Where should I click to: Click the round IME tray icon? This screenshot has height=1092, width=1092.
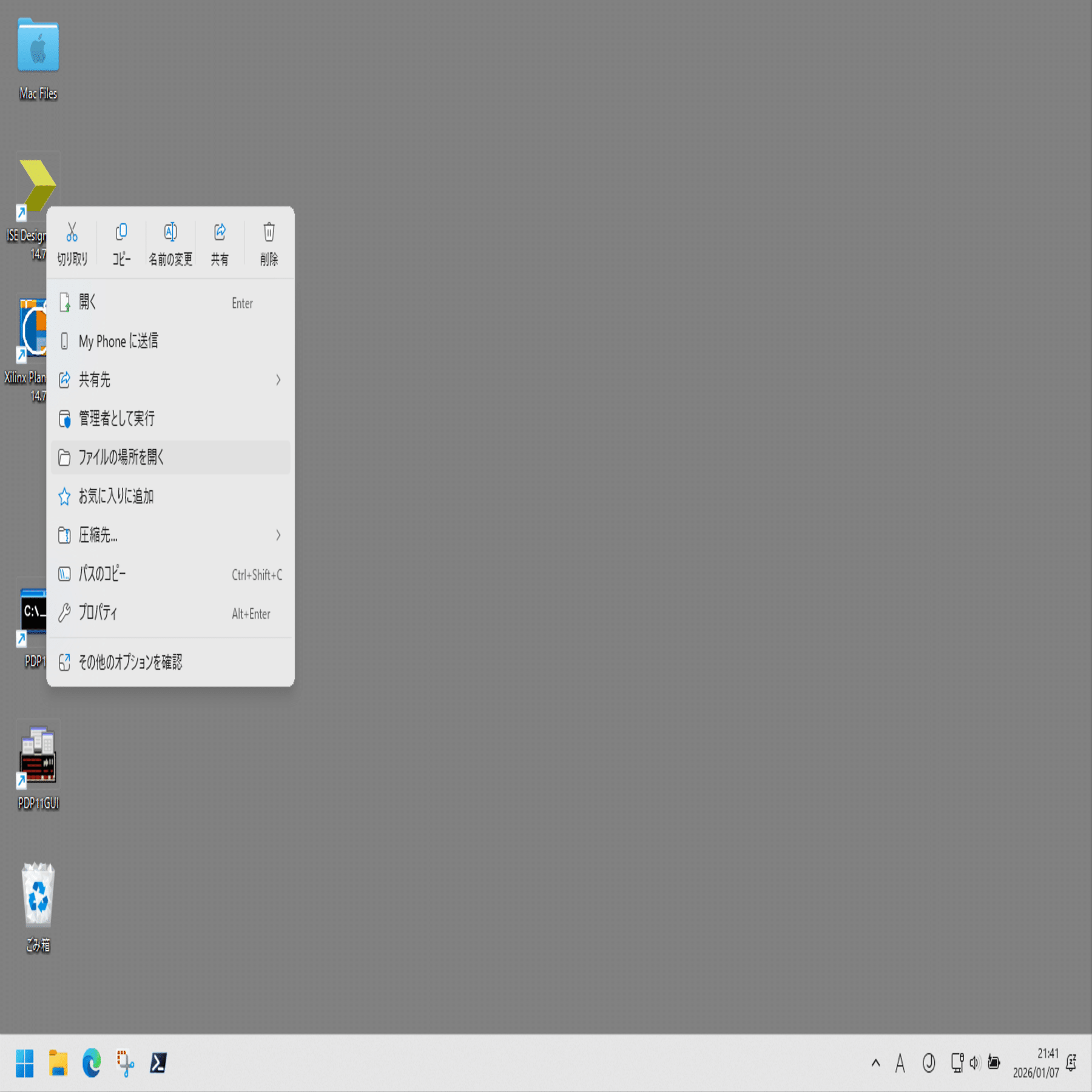pos(929,1063)
